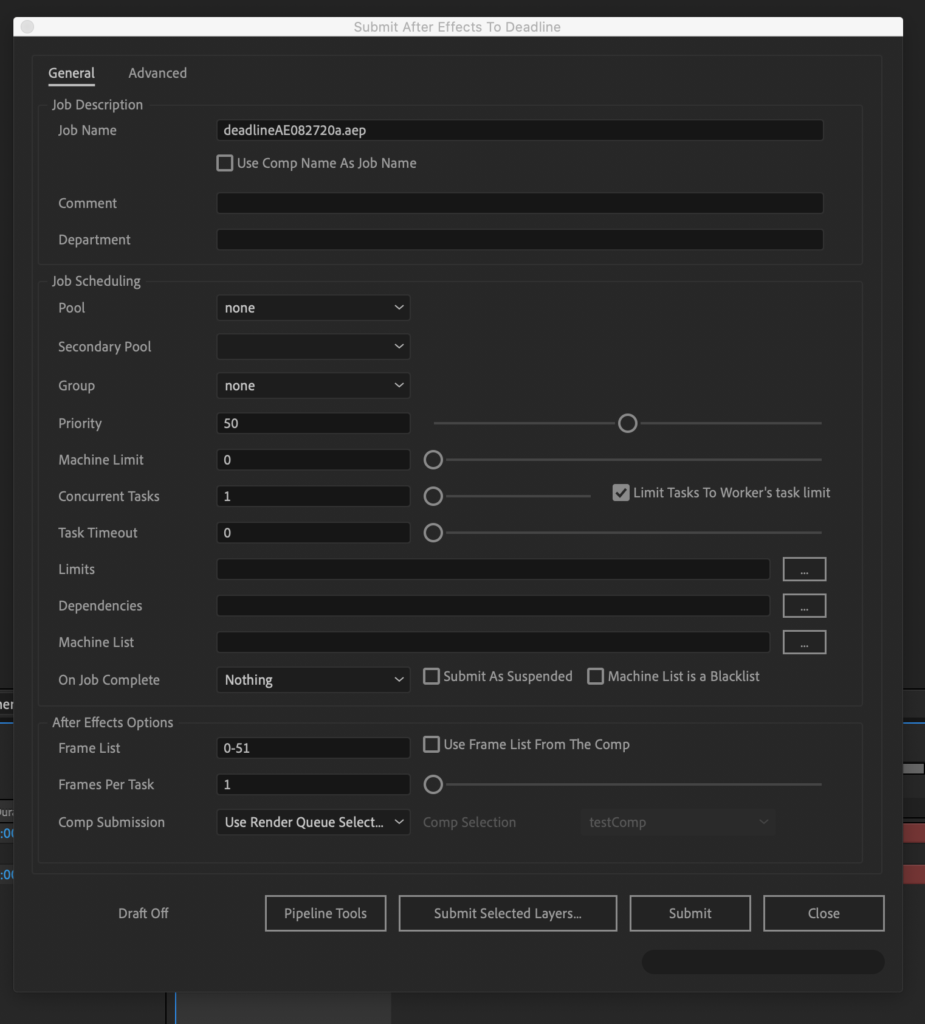Image resolution: width=925 pixels, height=1024 pixels.
Task: Click the Comment input field
Action: click(x=520, y=203)
